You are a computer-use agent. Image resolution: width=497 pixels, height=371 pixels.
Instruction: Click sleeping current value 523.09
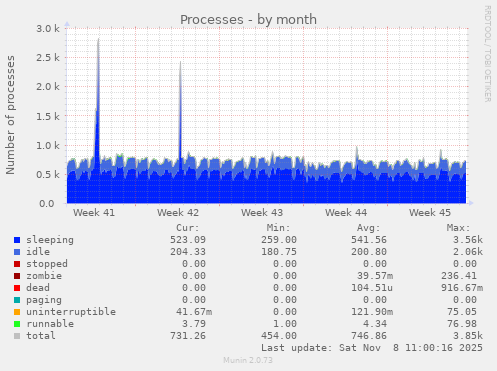coord(188,240)
